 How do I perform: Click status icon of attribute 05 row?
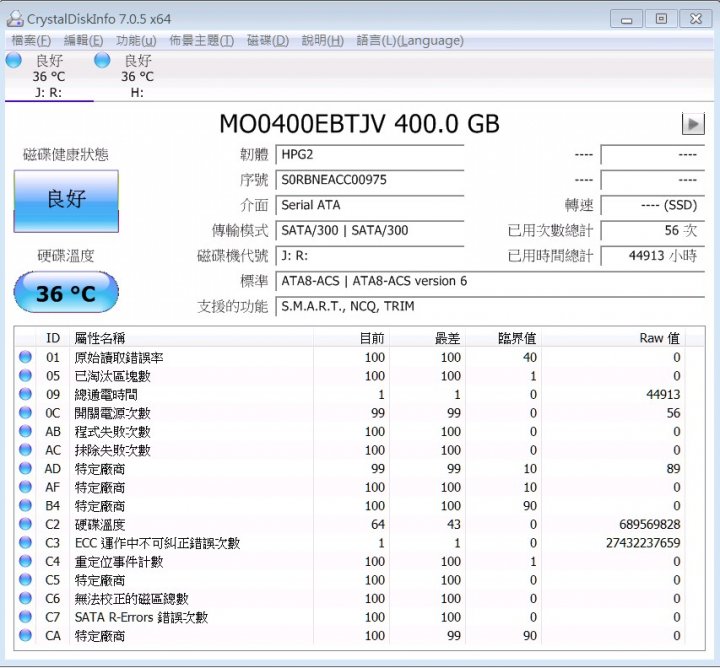25,376
